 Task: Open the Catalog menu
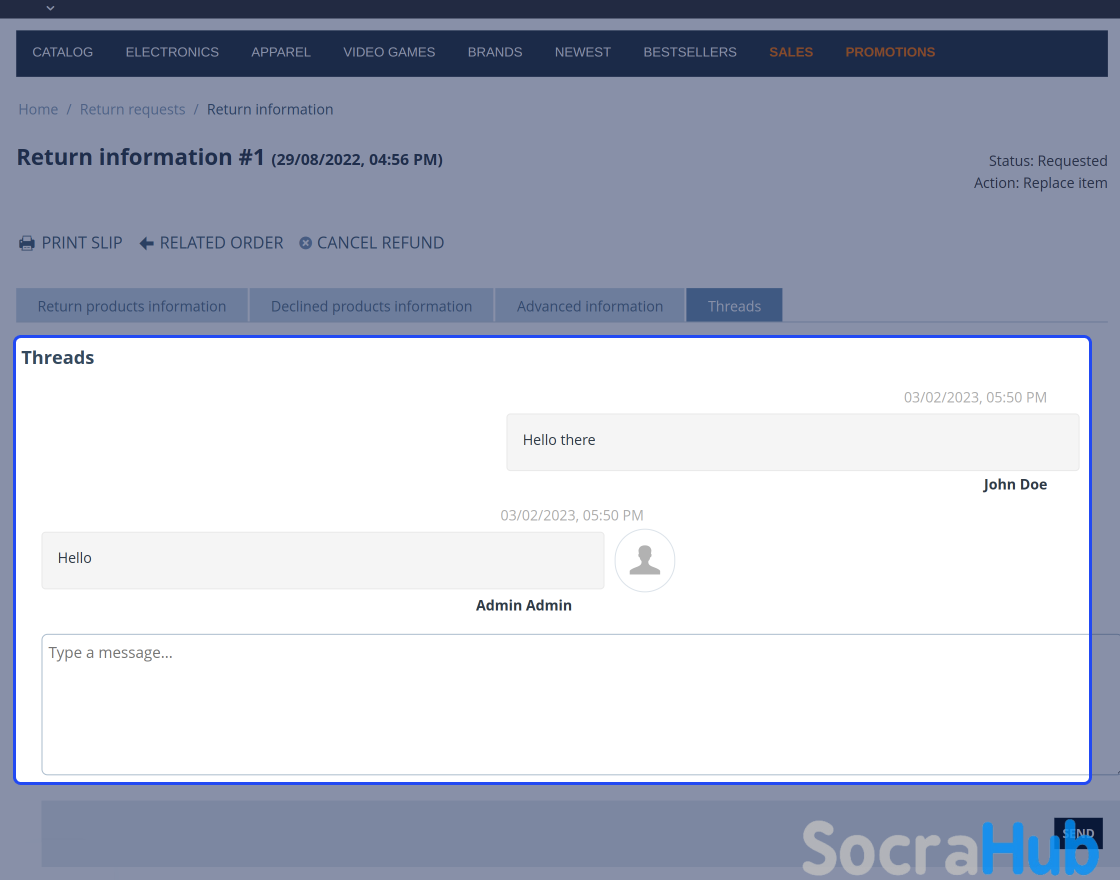(62, 52)
